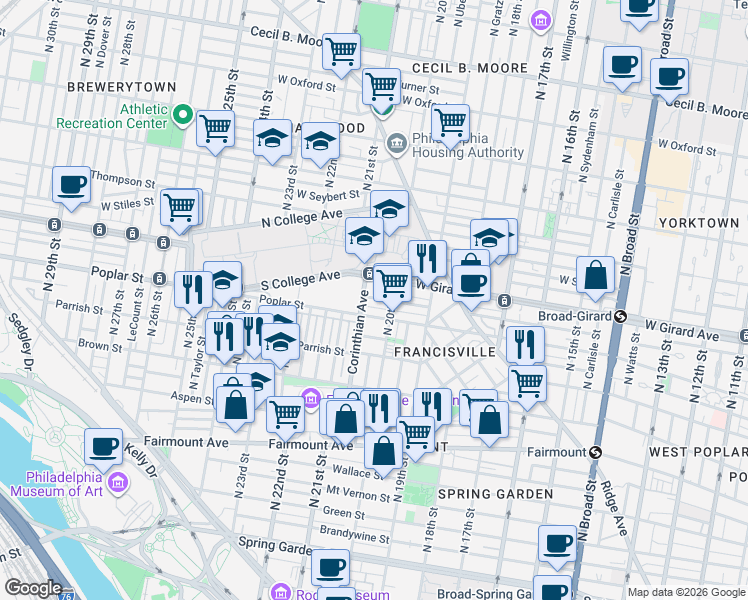
Task: Click the Google logo
Action: coord(32,588)
